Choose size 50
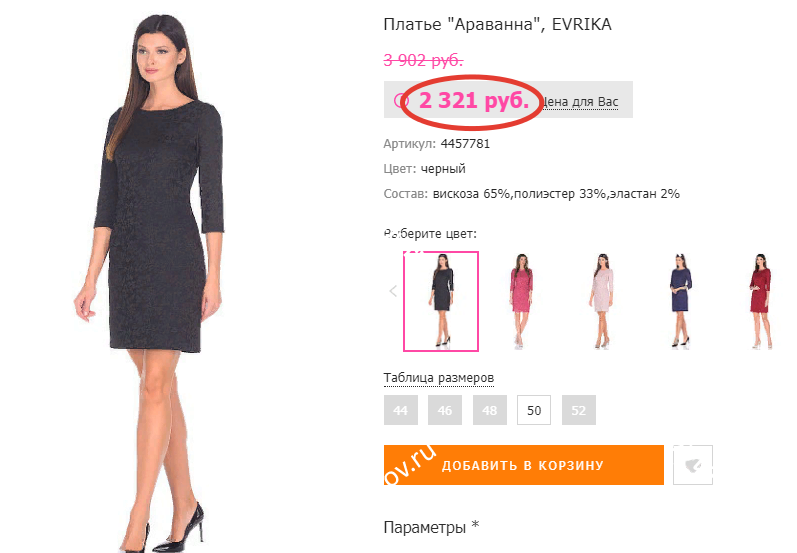Viewport: 797px width, 553px height. click(x=534, y=410)
